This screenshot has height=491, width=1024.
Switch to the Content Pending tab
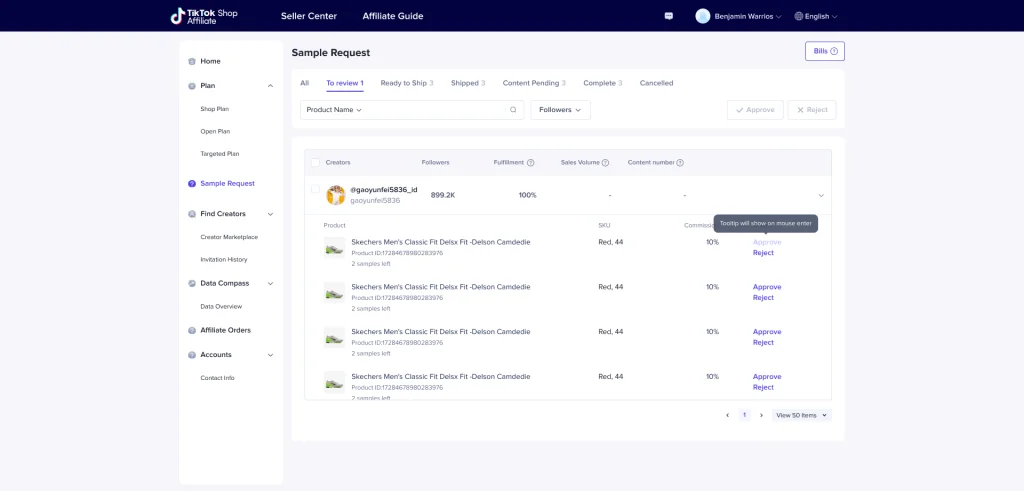[534, 83]
